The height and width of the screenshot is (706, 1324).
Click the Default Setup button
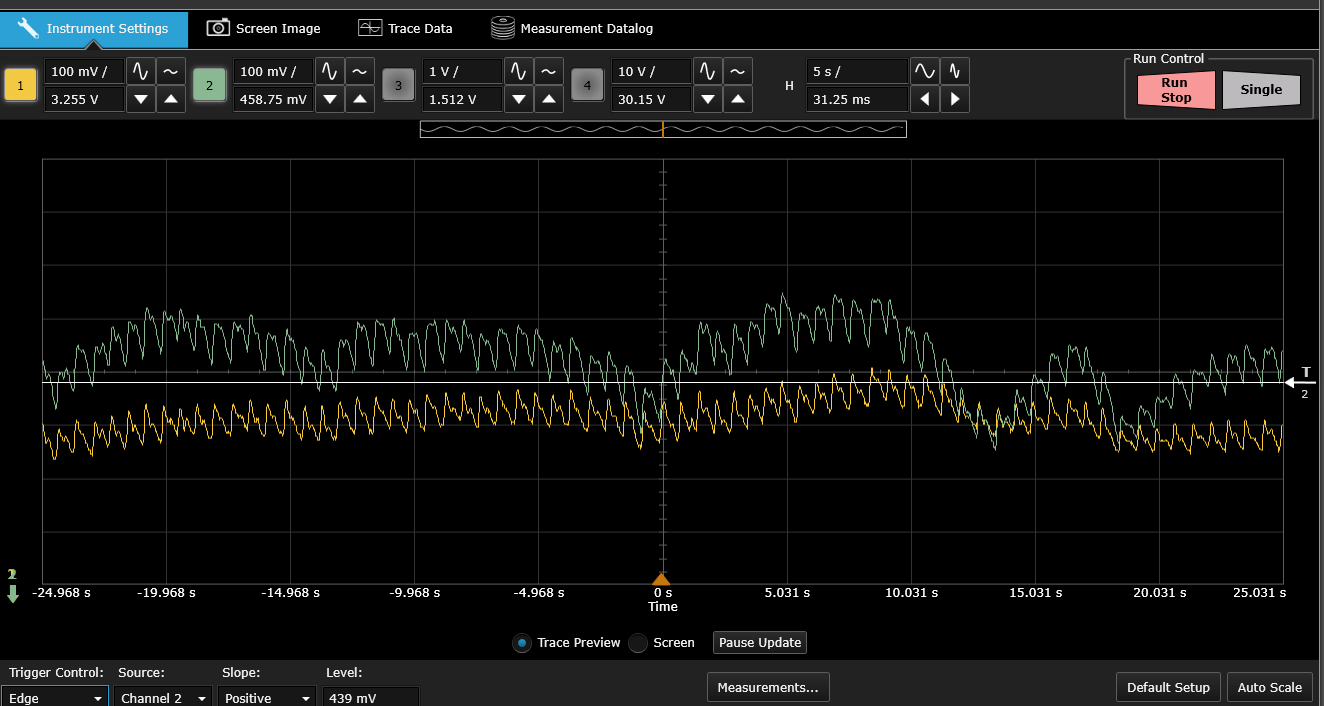[1168, 687]
